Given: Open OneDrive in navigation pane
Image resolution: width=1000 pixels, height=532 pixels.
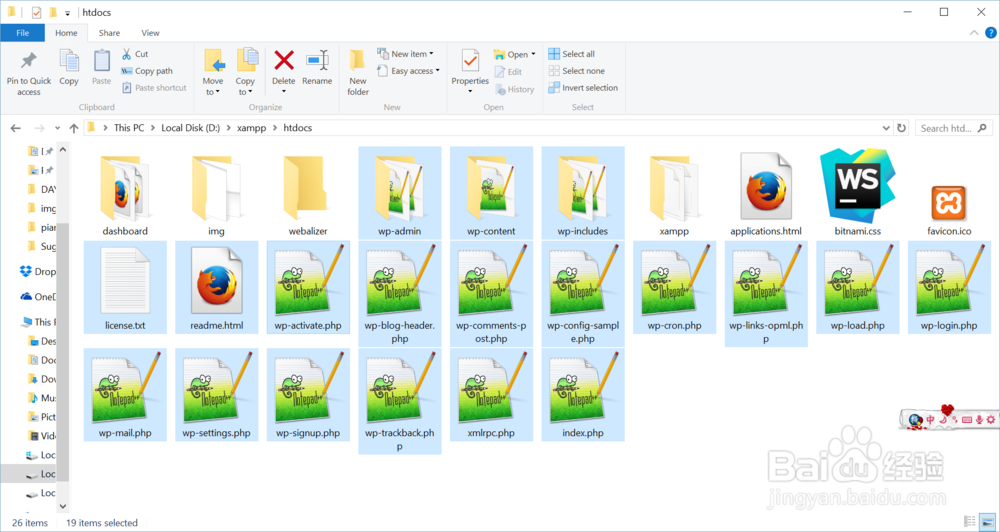Looking at the screenshot, I should tap(38, 296).
